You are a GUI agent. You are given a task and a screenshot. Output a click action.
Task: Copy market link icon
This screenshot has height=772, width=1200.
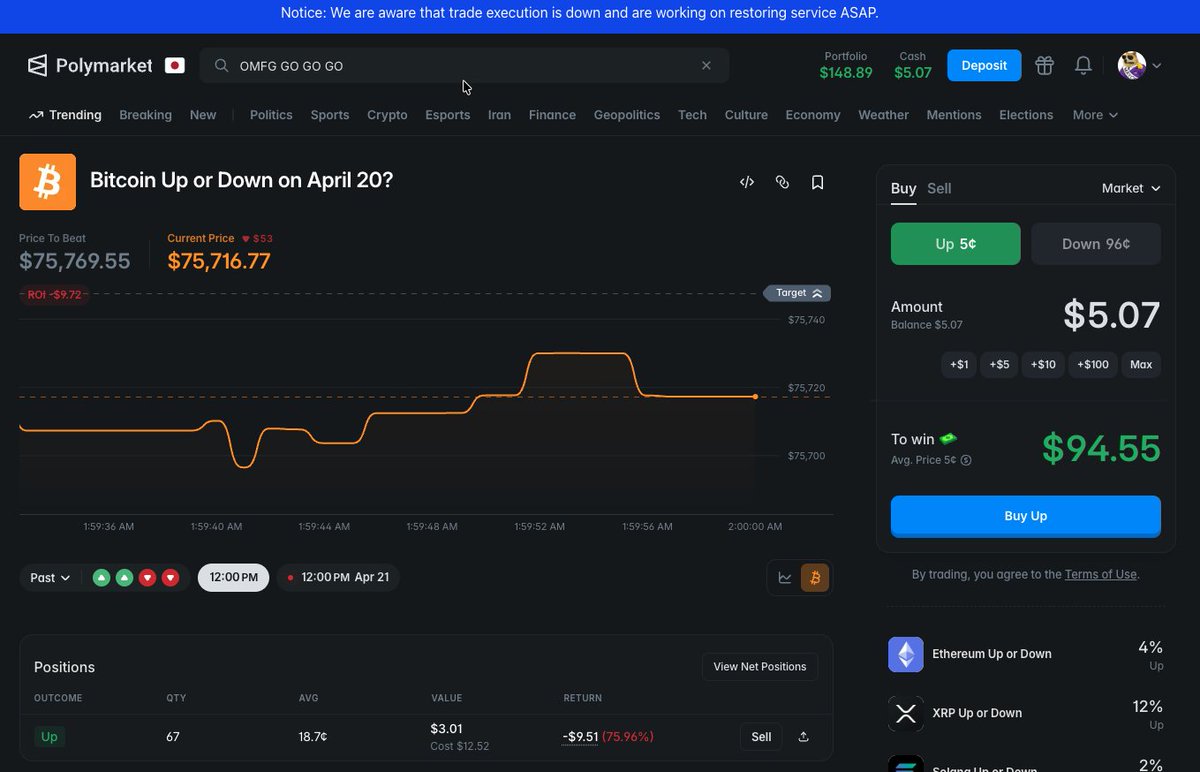point(782,182)
